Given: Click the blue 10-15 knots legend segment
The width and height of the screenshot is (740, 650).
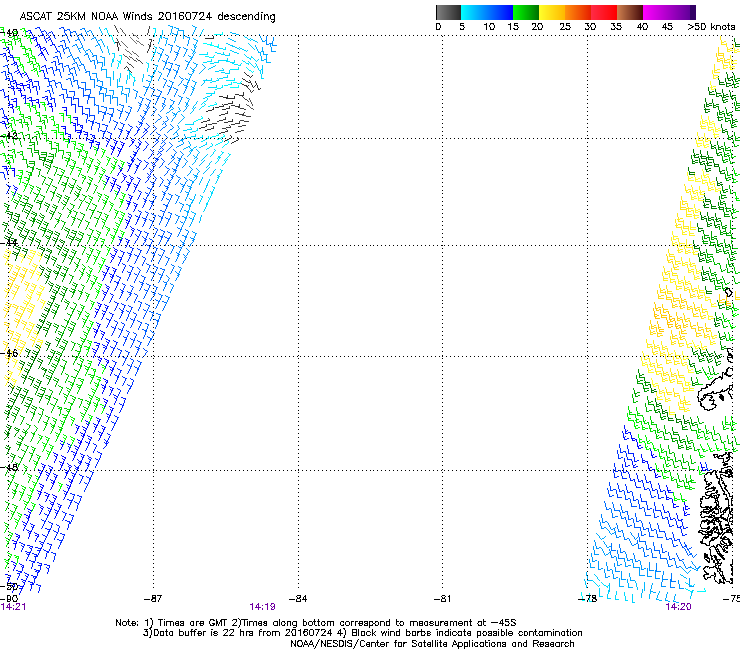Looking at the screenshot, I should pyautogui.click(x=499, y=12).
